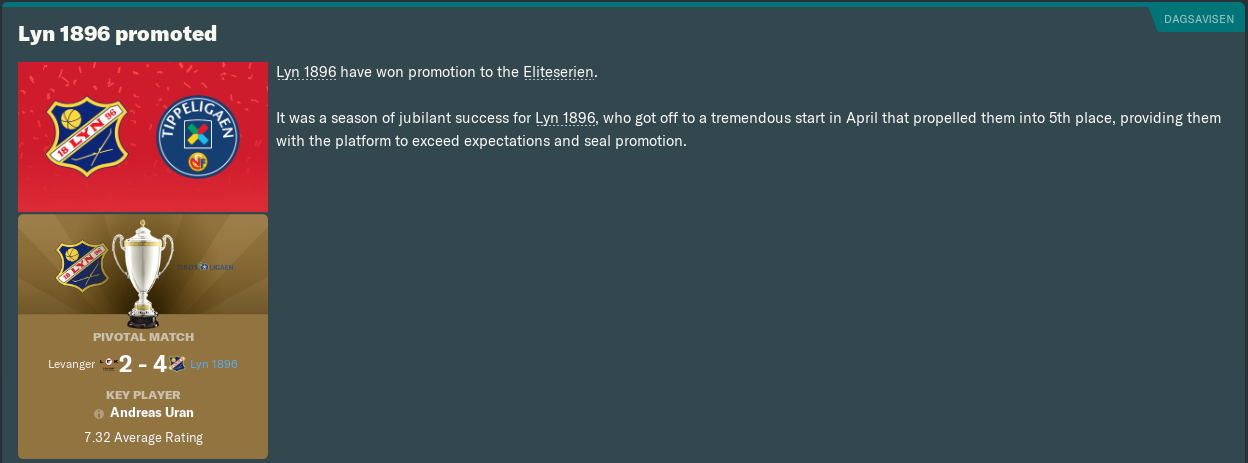Open the Eliteserien competition link
Image resolution: width=1248 pixels, height=463 pixels.
pos(558,72)
